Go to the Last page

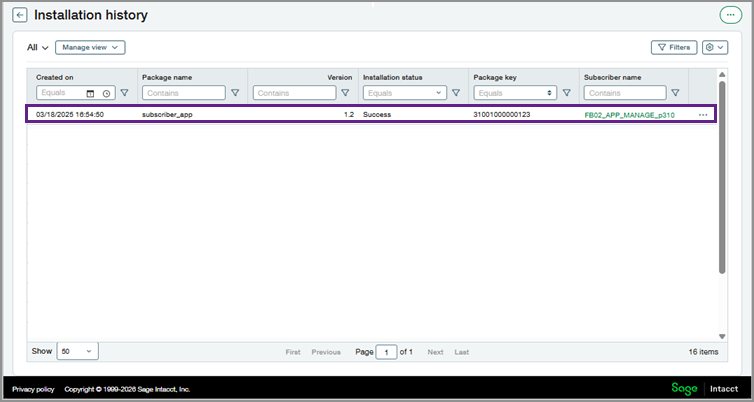[462, 352]
